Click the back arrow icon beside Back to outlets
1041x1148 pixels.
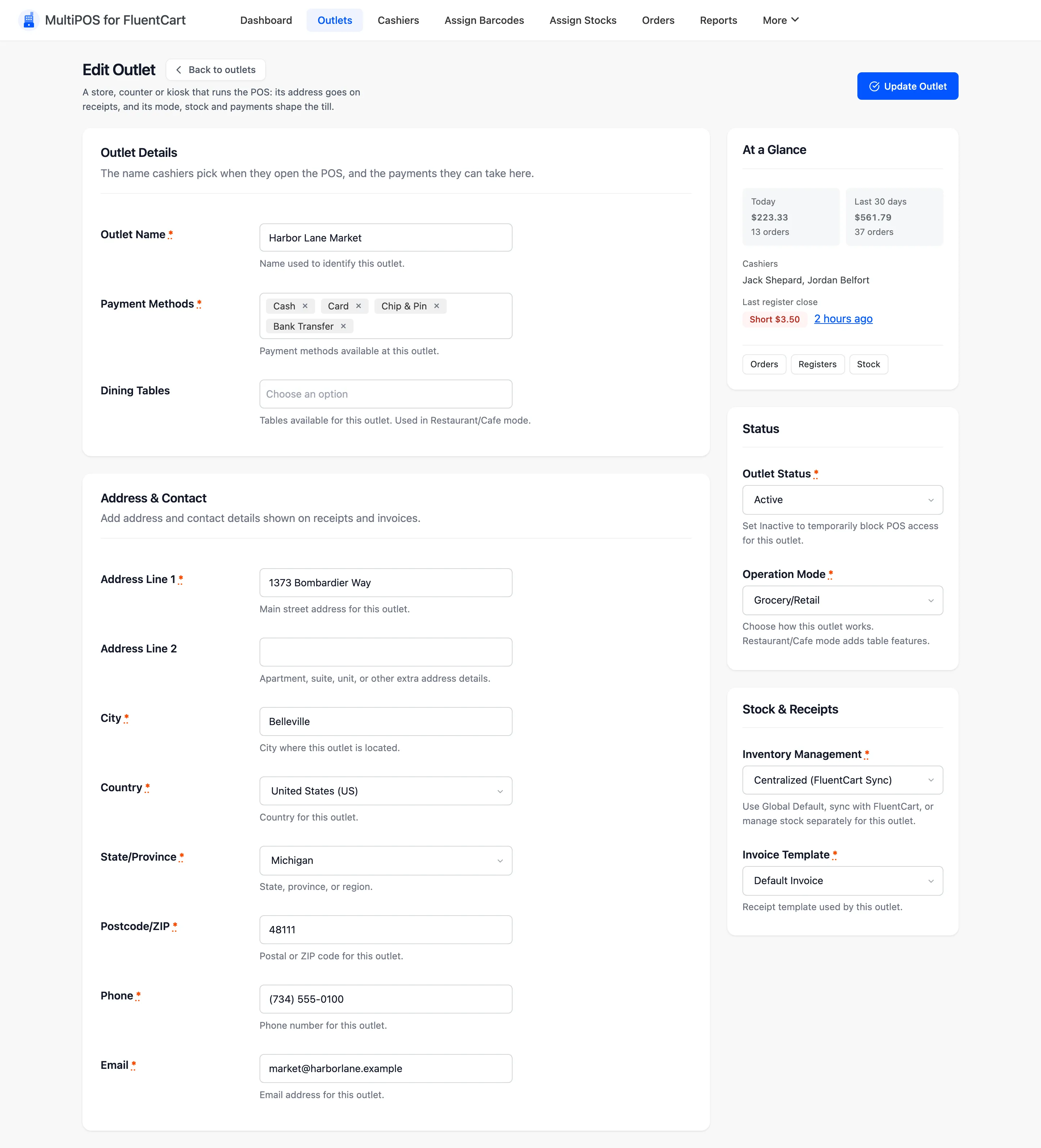(179, 69)
